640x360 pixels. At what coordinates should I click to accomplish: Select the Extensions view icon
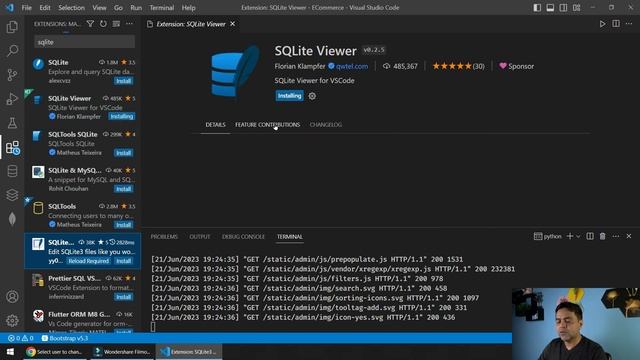[x=12, y=147]
